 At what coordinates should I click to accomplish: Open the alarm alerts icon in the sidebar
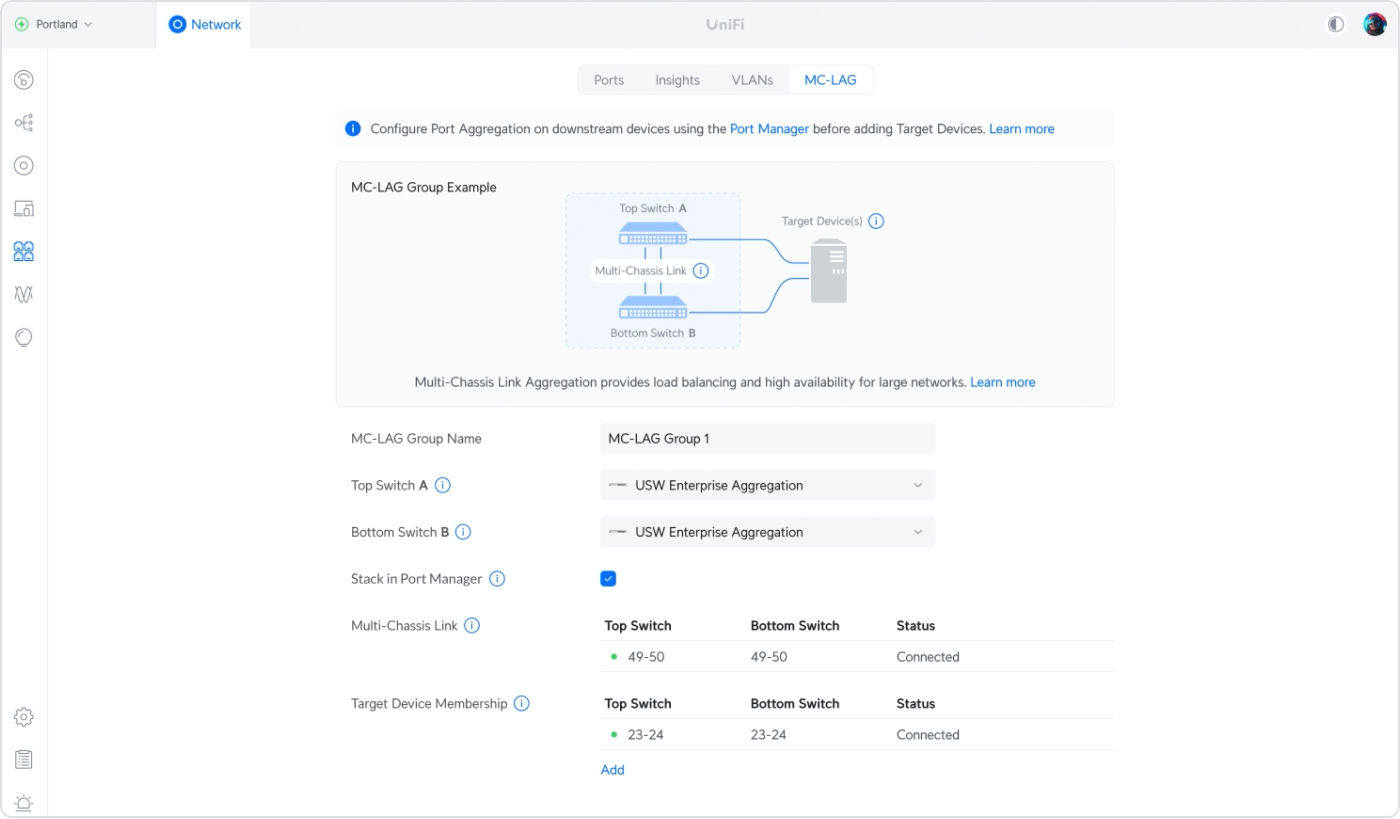pyautogui.click(x=24, y=803)
